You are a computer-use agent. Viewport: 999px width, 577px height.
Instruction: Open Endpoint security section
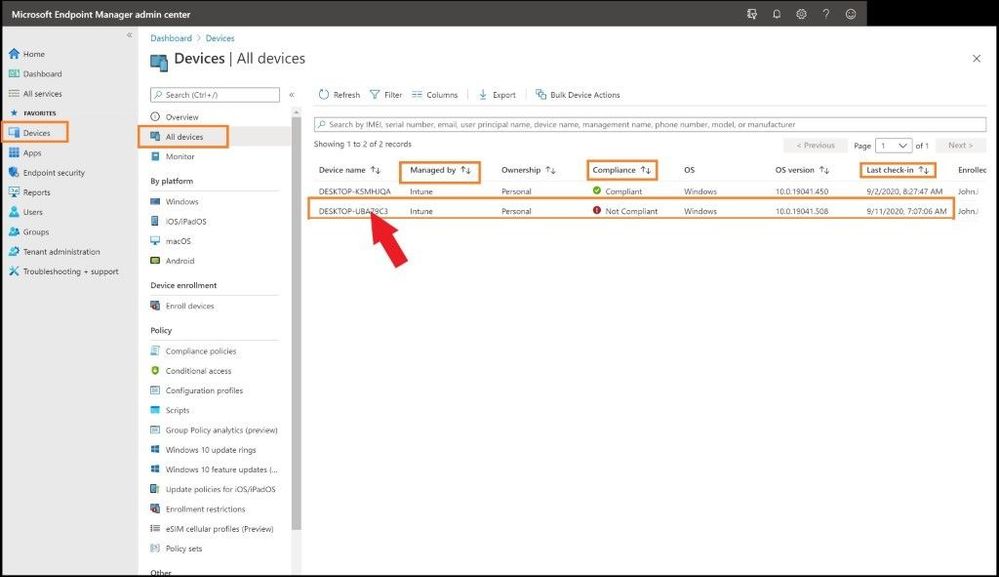click(x=47, y=173)
